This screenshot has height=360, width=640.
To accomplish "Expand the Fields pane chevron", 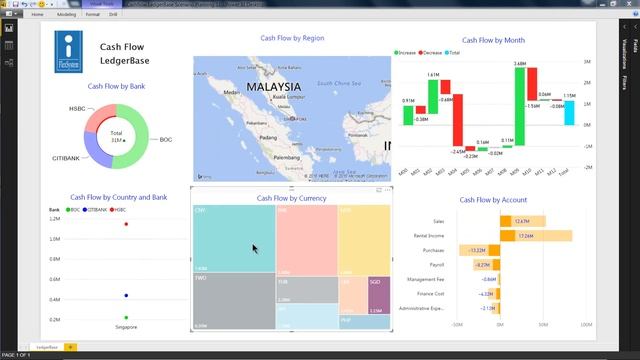I will (635, 27).
